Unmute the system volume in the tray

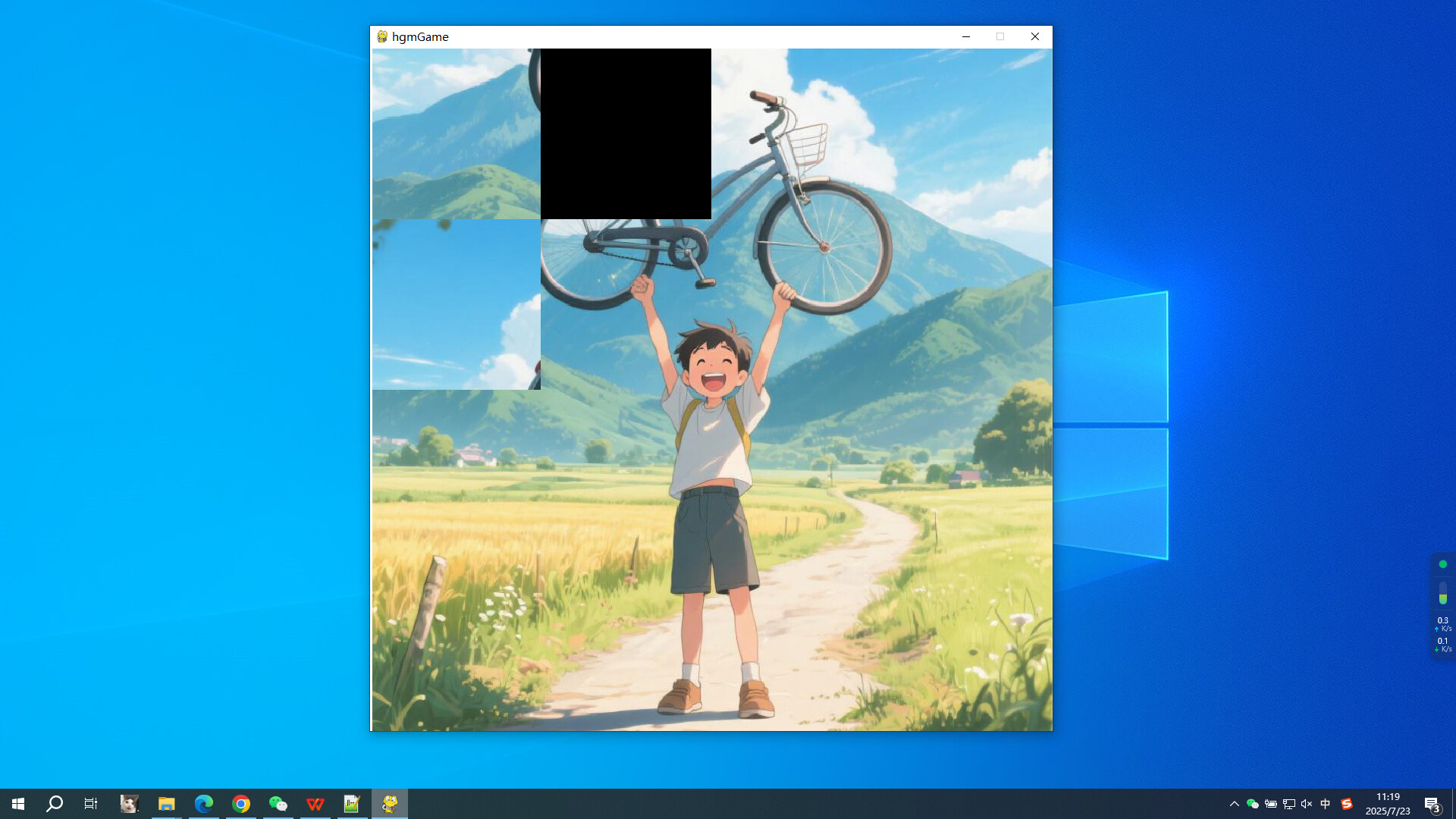(1306, 803)
